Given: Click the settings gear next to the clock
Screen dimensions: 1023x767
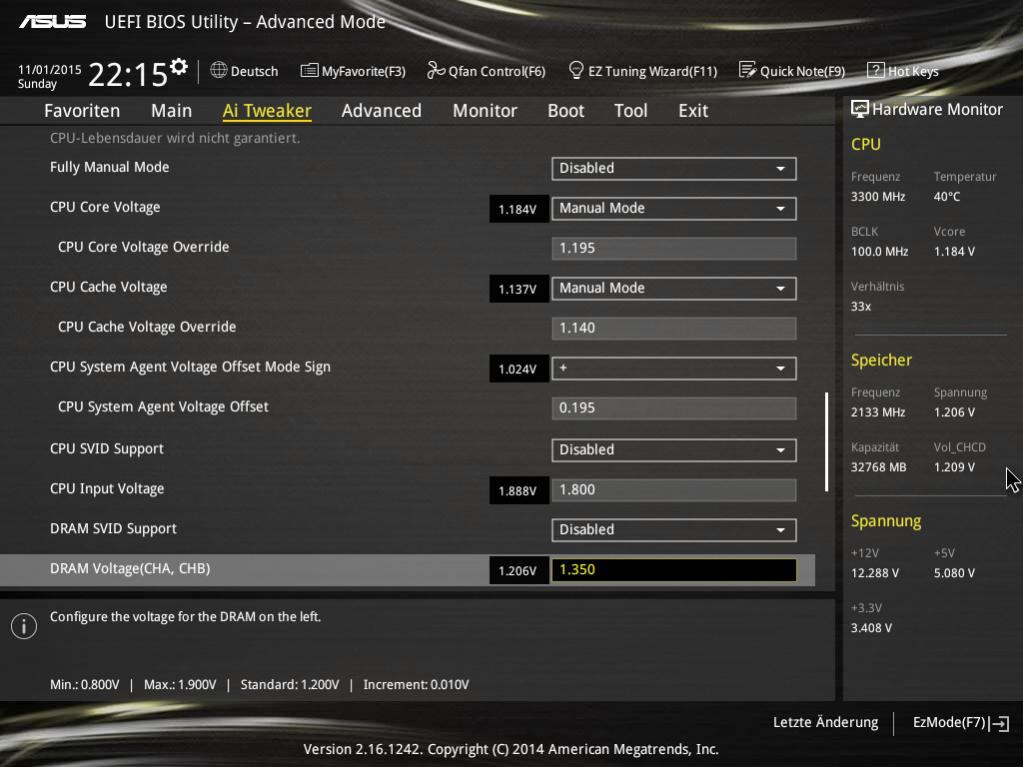Looking at the screenshot, I should 178,67.
